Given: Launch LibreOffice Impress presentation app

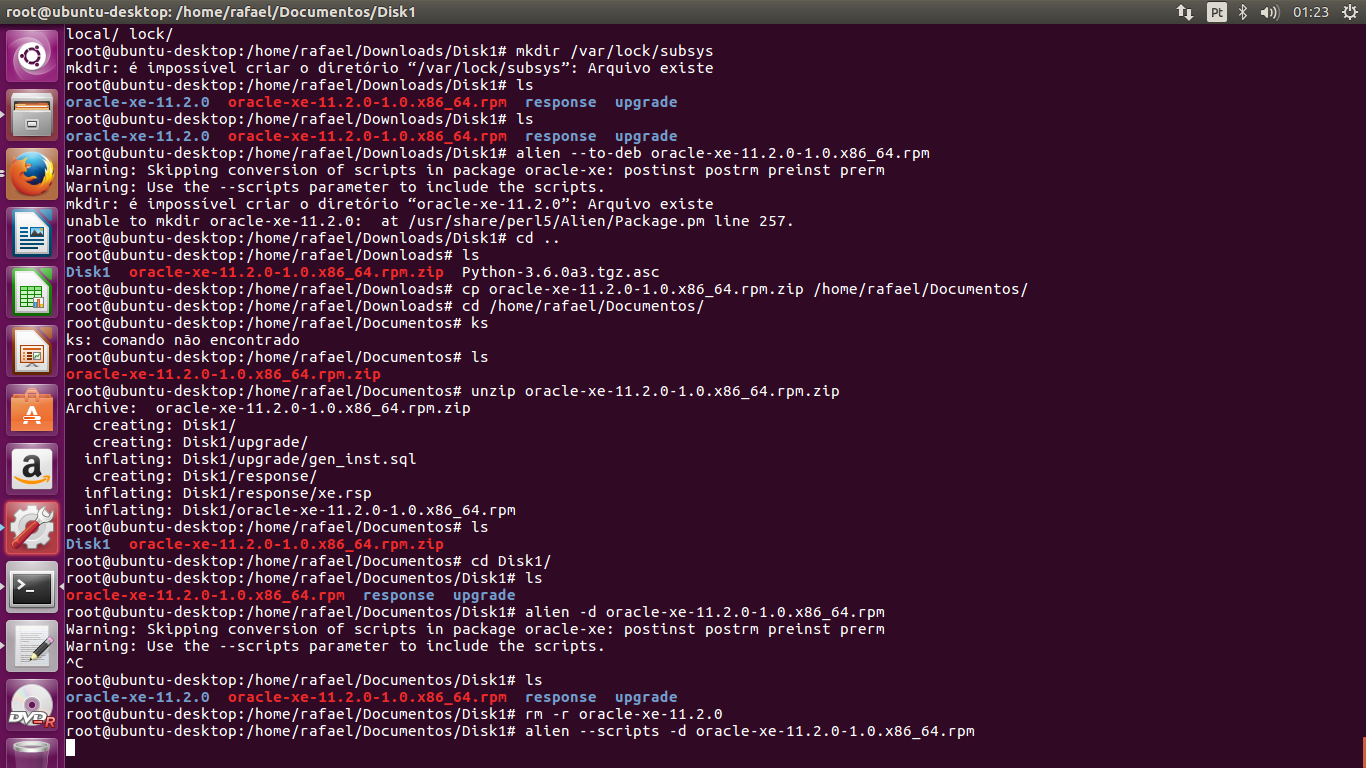Looking at the screenshot, I should point(32,352).
